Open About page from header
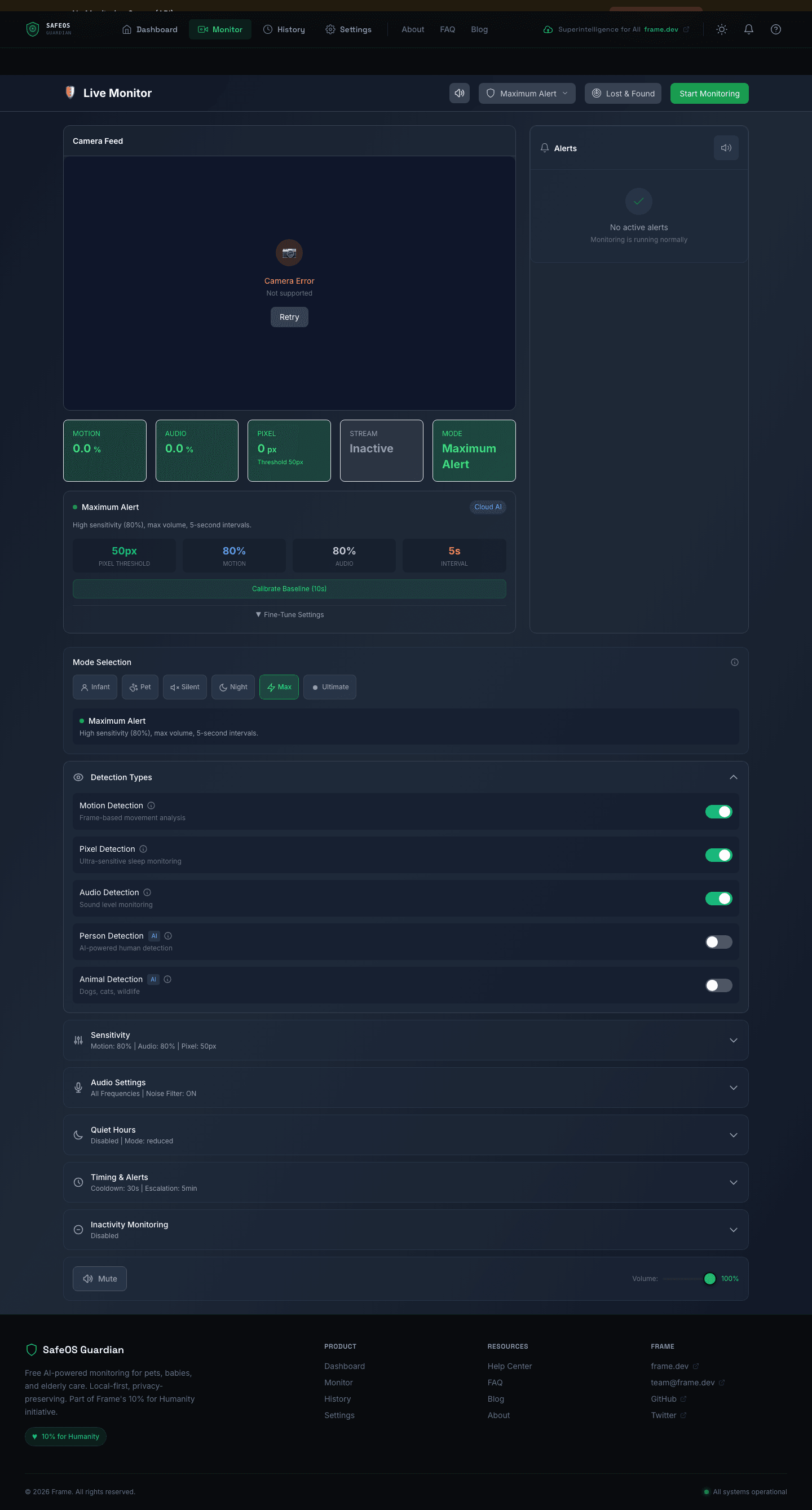The height and width of the screenshot is (1510, 812). tap(412, 29)
